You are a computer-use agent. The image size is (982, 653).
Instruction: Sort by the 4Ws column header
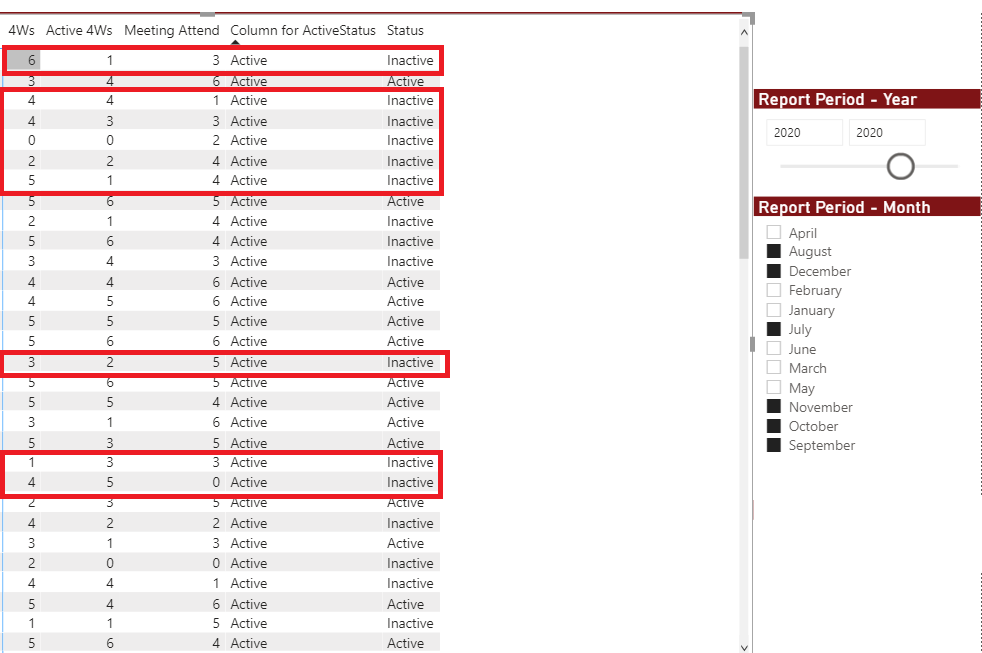[21, 30]
